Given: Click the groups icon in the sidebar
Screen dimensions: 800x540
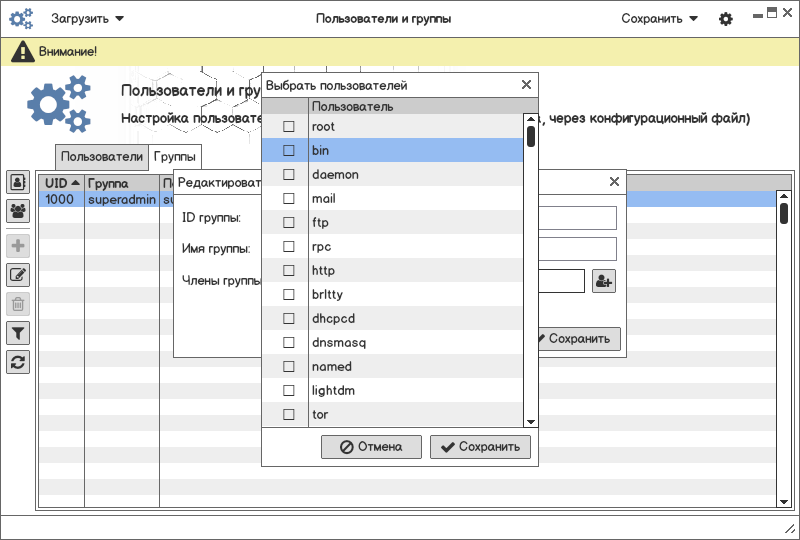Looking at the screenshot, I should (18, 210).
